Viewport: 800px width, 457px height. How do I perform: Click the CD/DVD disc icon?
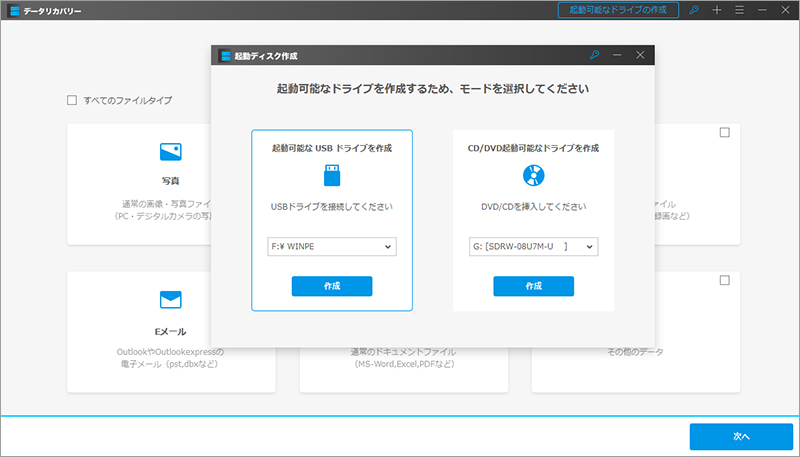tap(533, 177)
